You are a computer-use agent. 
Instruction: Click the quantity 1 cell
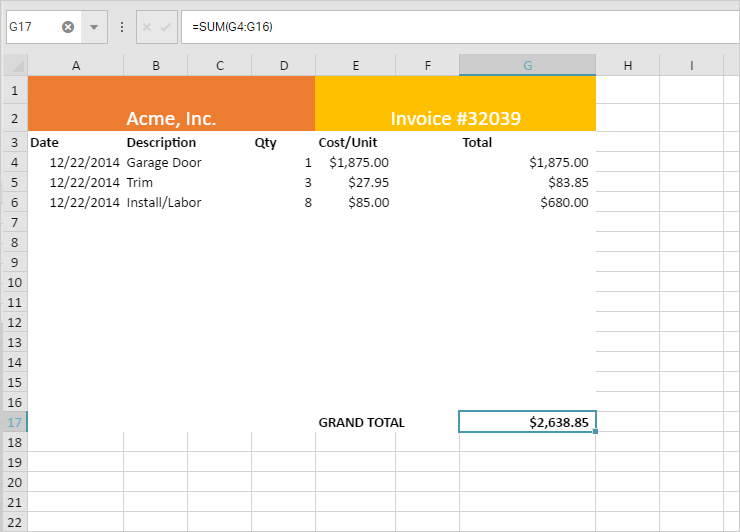click(284, 162)
